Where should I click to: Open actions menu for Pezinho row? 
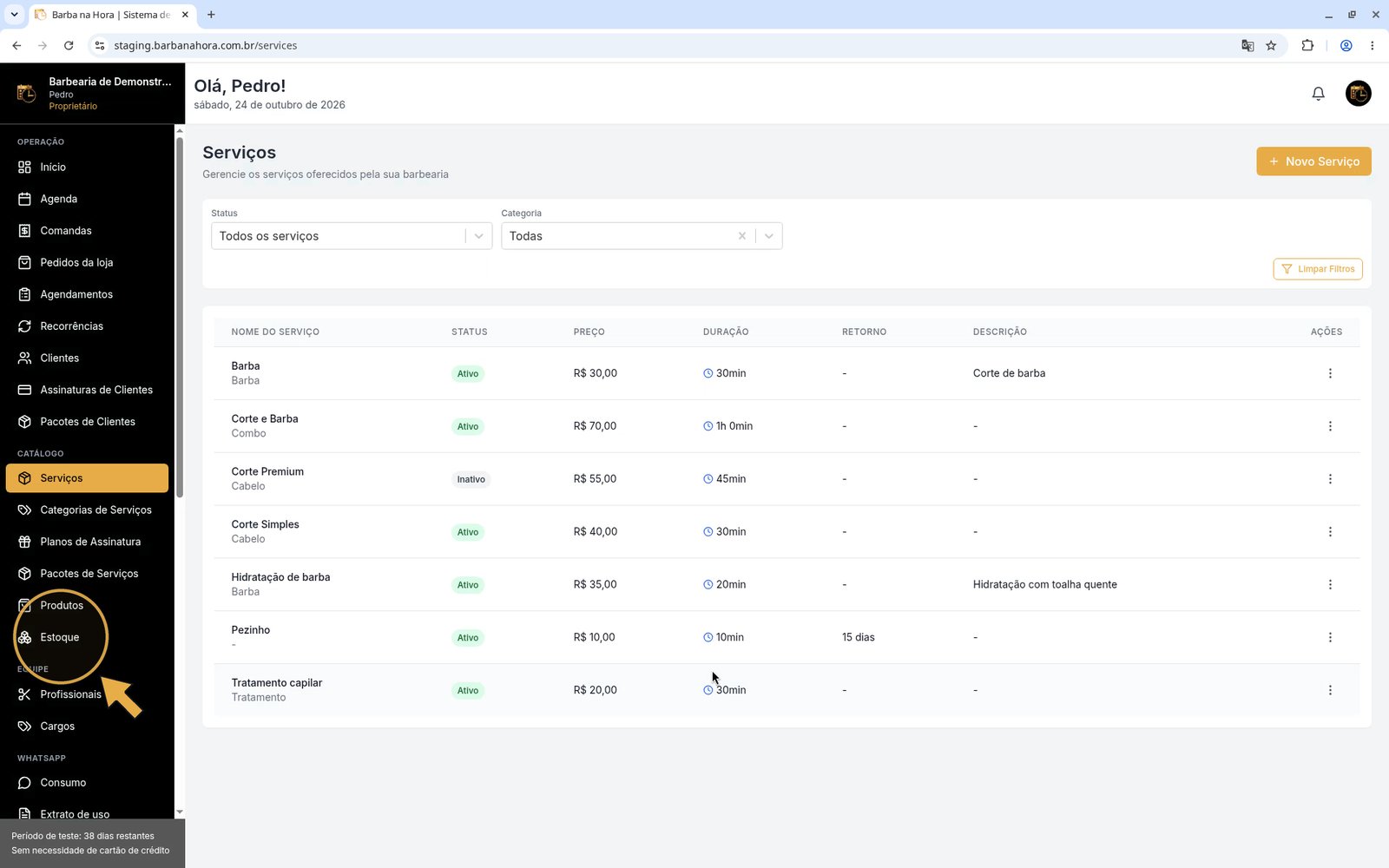coord(1330,637)
